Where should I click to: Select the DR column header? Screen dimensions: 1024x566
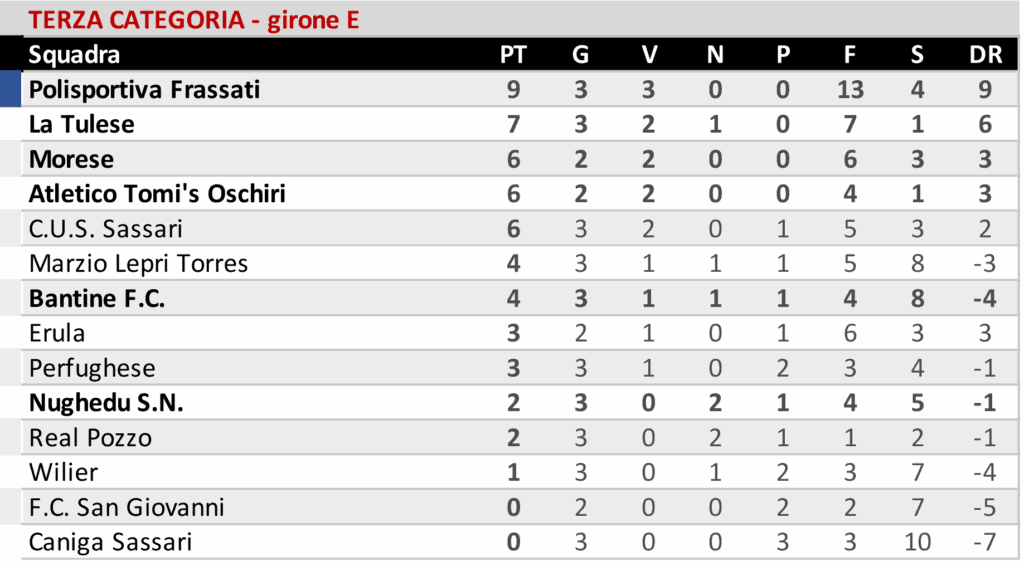click(985, 55)
